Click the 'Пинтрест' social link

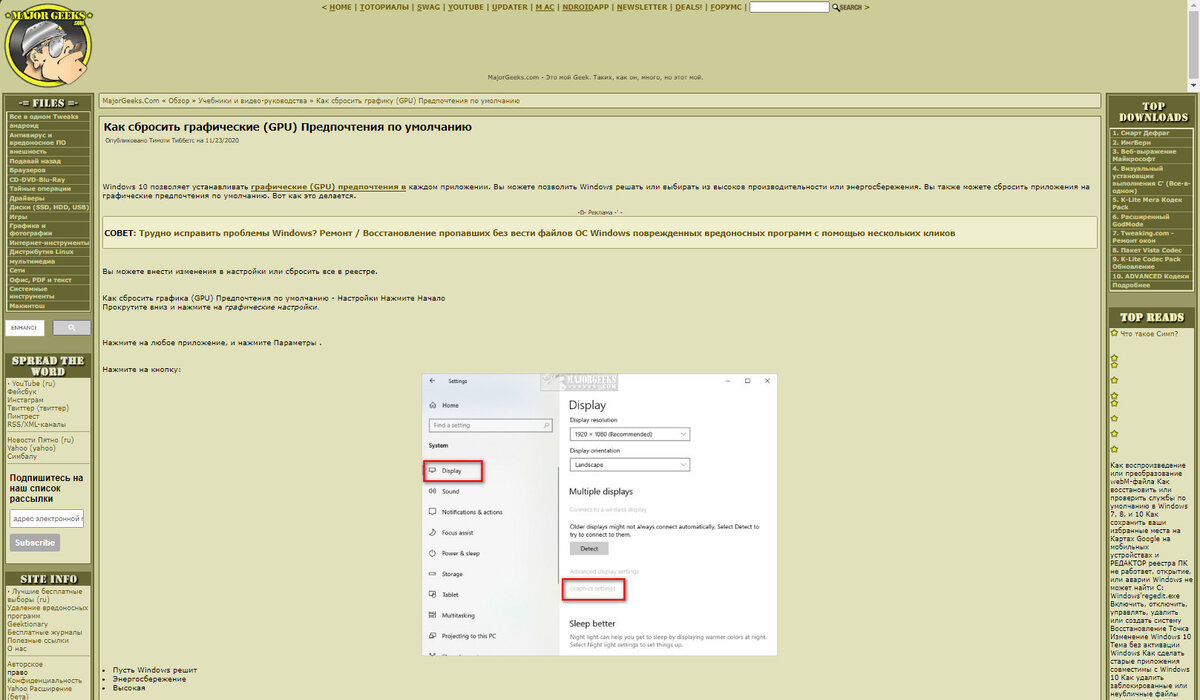click(x=23, y=415)
